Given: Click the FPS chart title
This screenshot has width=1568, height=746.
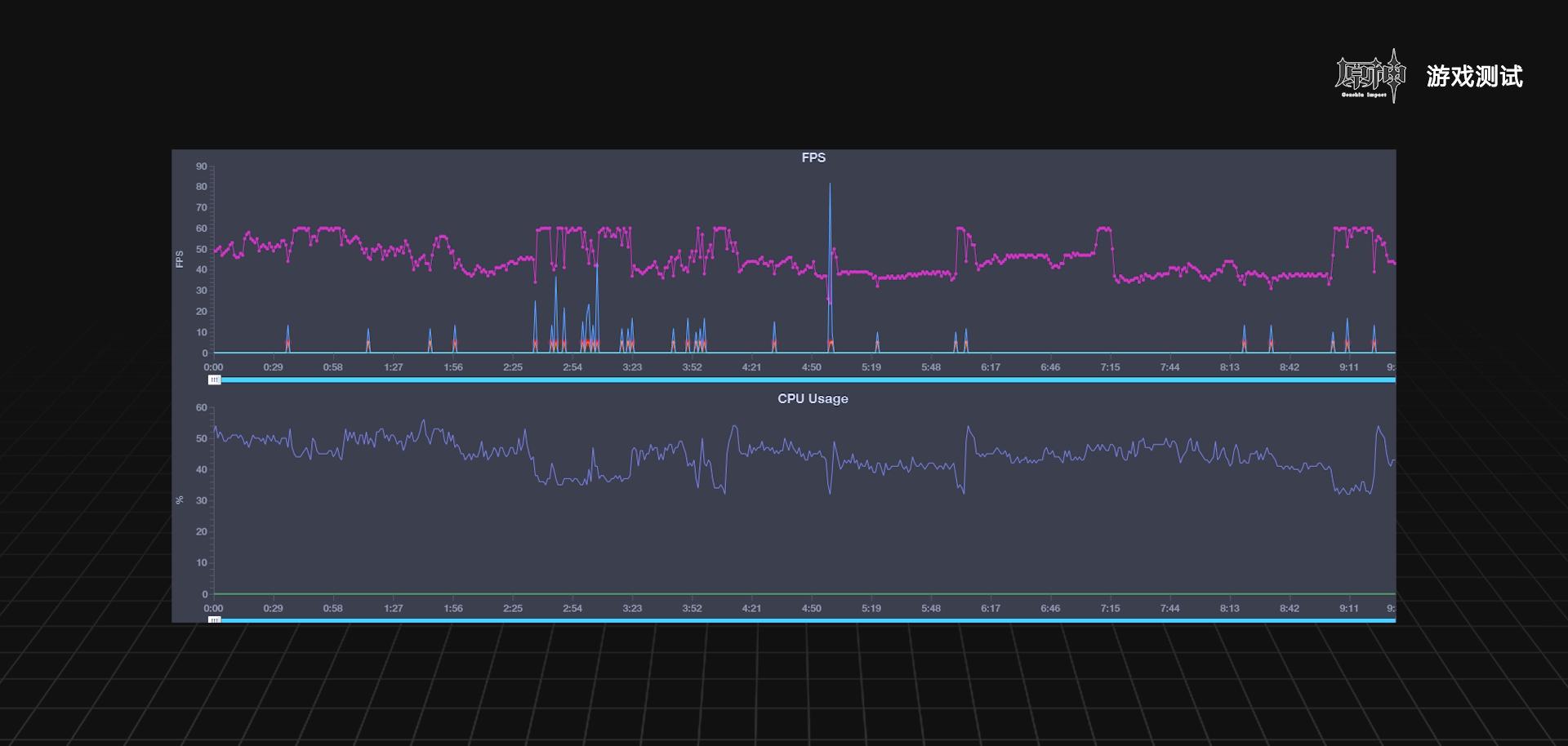Looking at the screenshot, I should pyautogui.click(x=813, y=158).
